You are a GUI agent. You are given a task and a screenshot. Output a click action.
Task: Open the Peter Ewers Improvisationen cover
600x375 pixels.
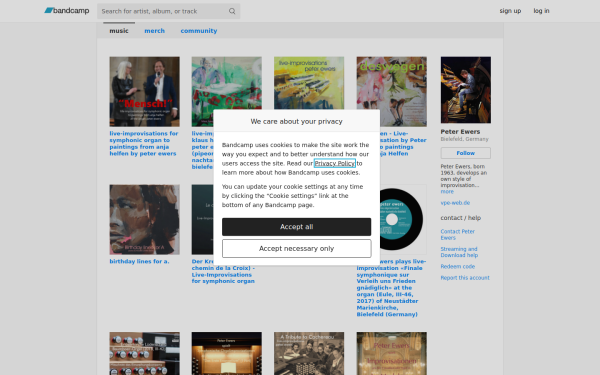click(x=391, y=354)
